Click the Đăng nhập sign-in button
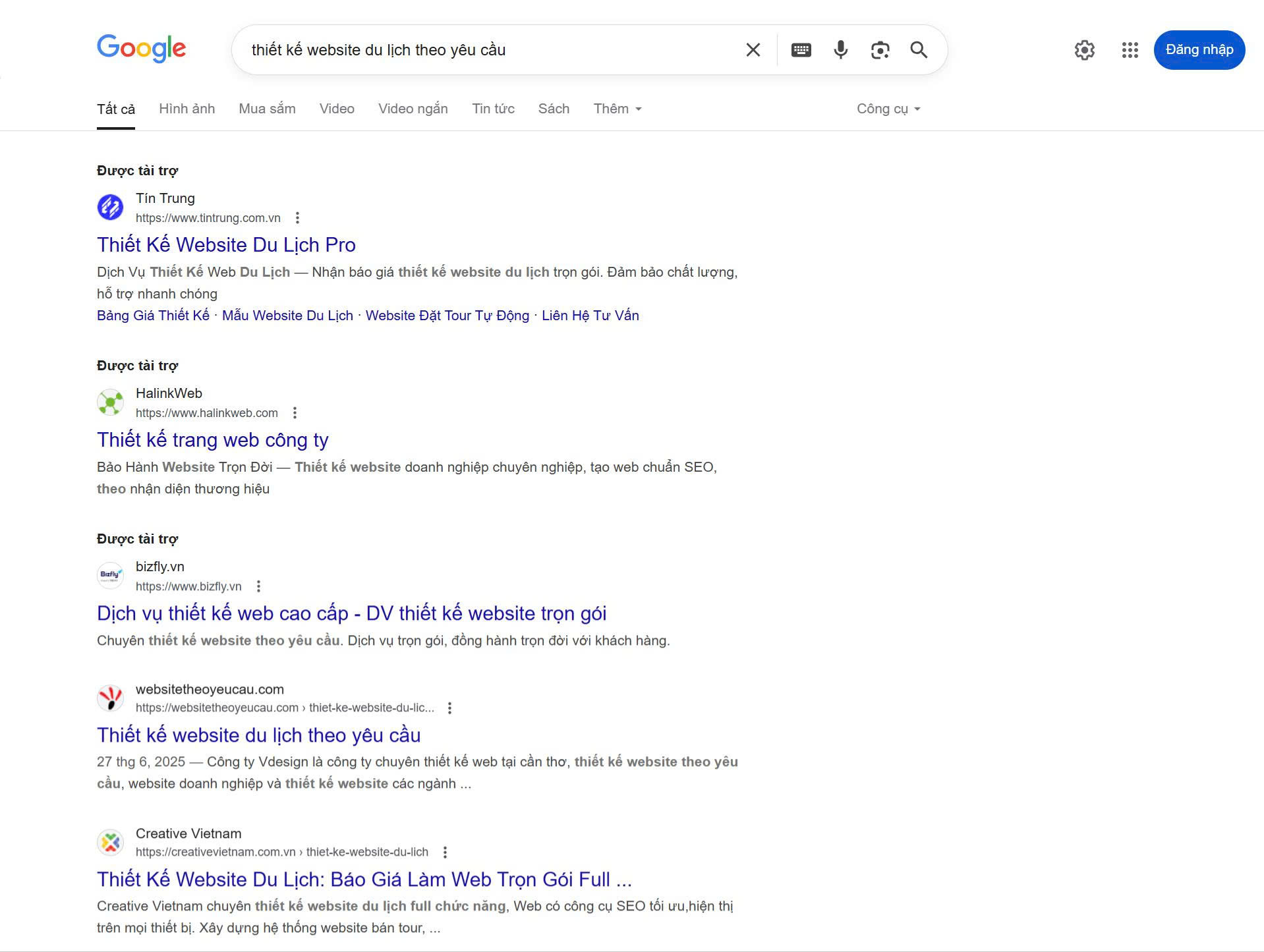 coord(1199,50)
